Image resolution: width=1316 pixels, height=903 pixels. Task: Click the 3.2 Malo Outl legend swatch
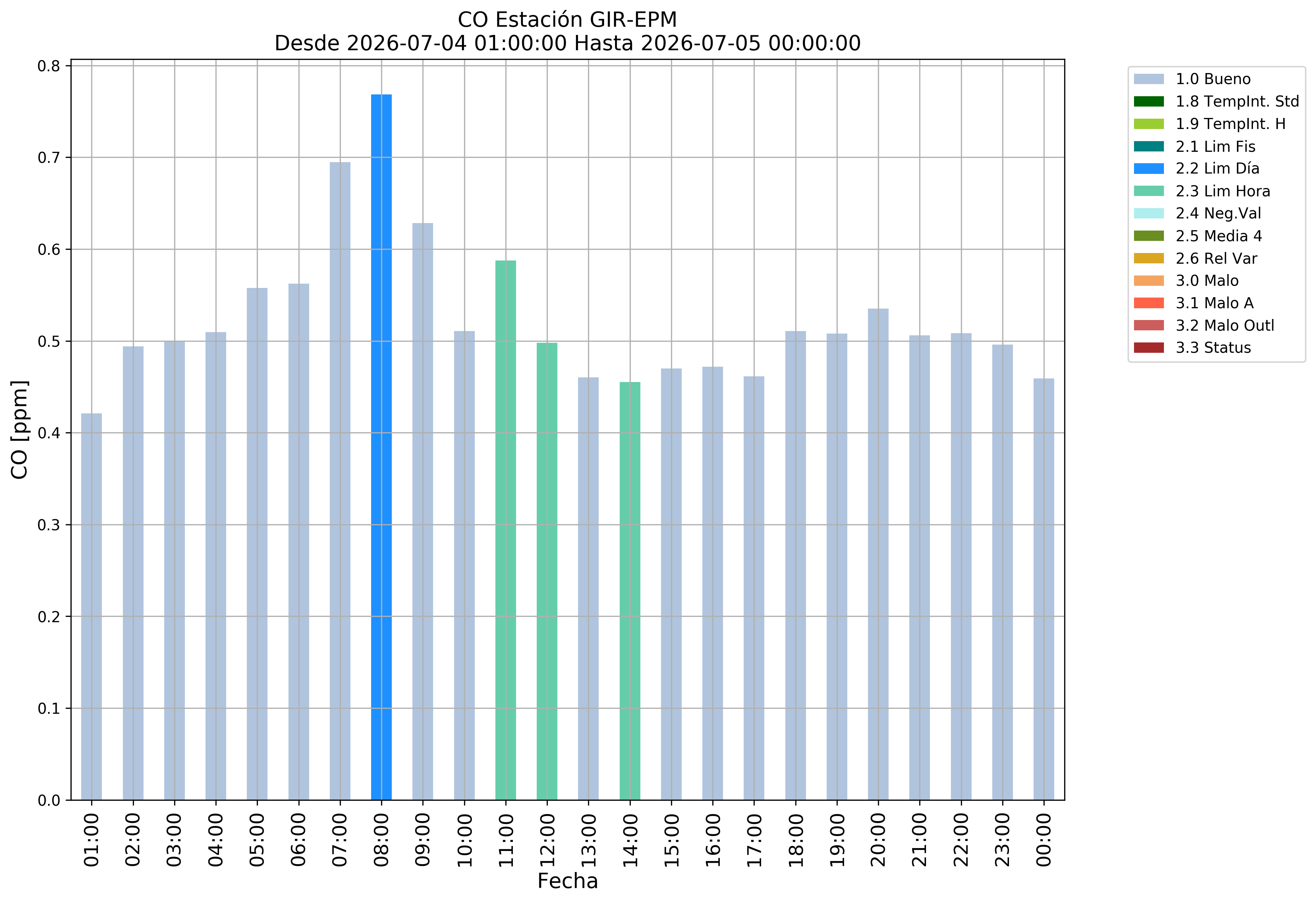(x=1148, y=325)
